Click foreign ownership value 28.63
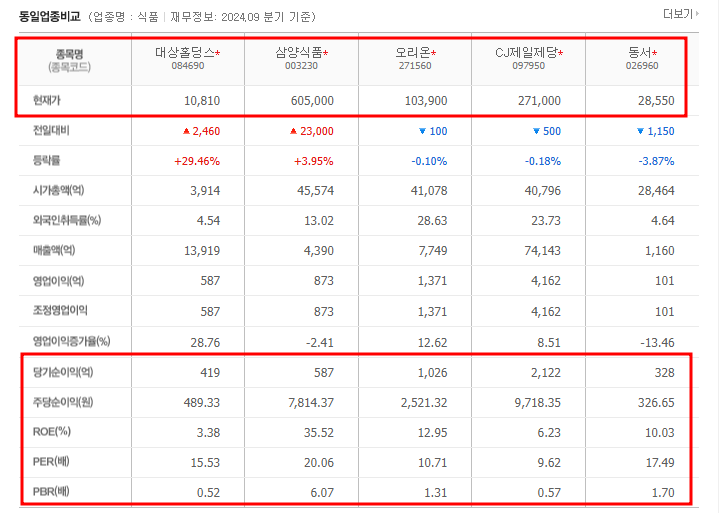The width and height of the screenshot is (719, 513). tap(432, 221)
